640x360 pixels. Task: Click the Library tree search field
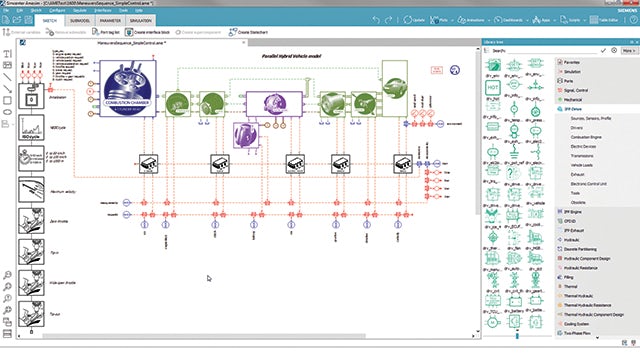(544, 51)
